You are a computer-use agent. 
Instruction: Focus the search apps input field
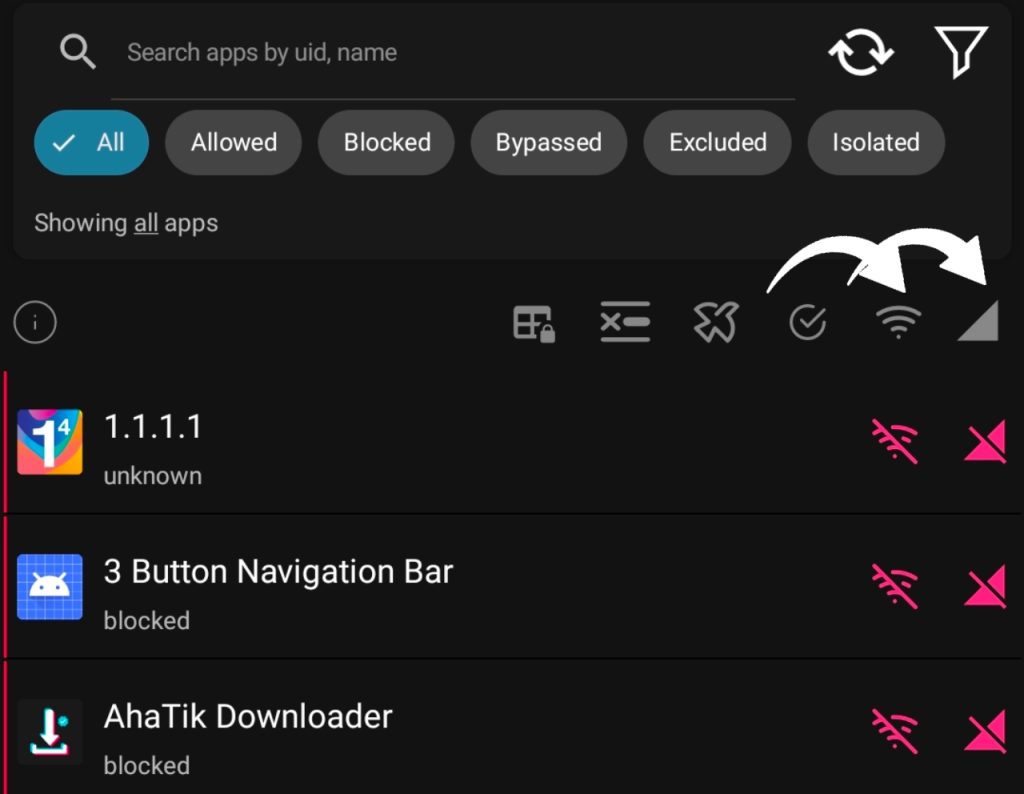pyautogui.click(x=450, y=53)
